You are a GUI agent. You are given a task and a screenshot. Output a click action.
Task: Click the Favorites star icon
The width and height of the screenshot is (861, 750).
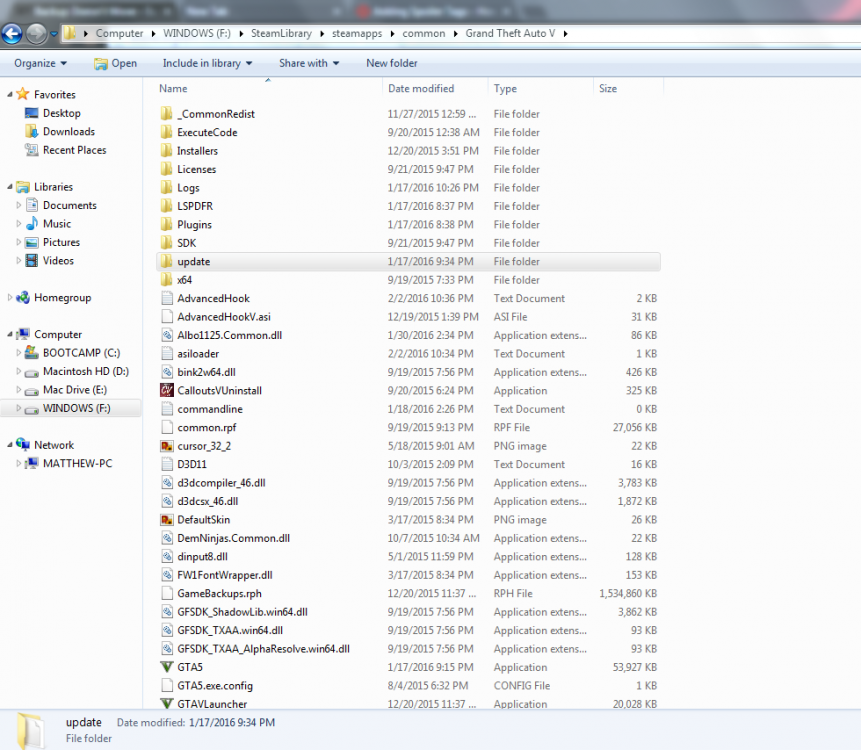[23, 94]
